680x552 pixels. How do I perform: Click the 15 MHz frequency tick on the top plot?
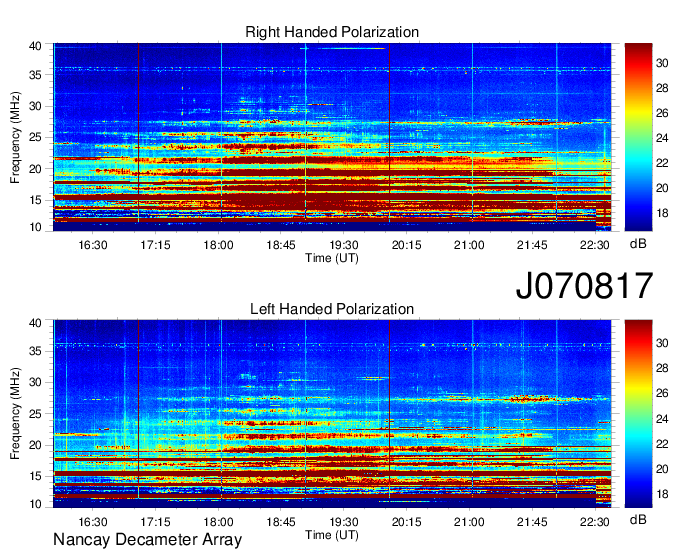[x=35, y=200]
